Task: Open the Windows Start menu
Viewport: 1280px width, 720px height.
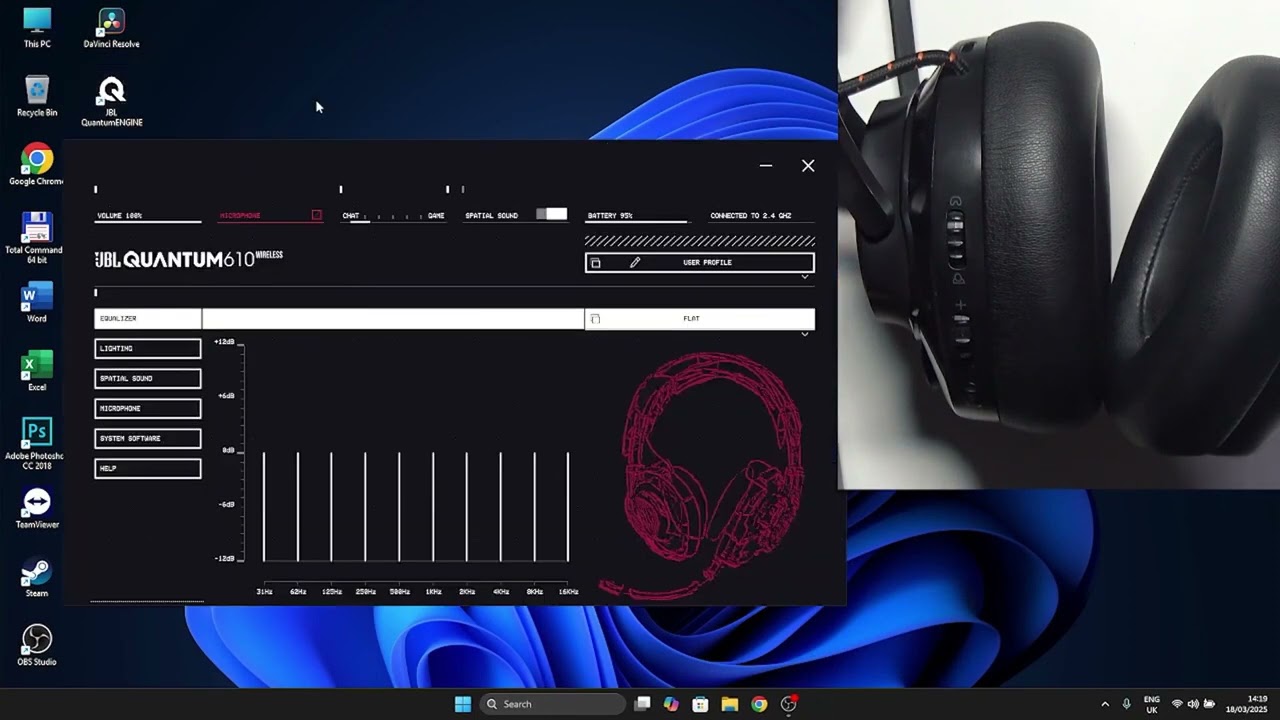Action: tap(463, 704)
